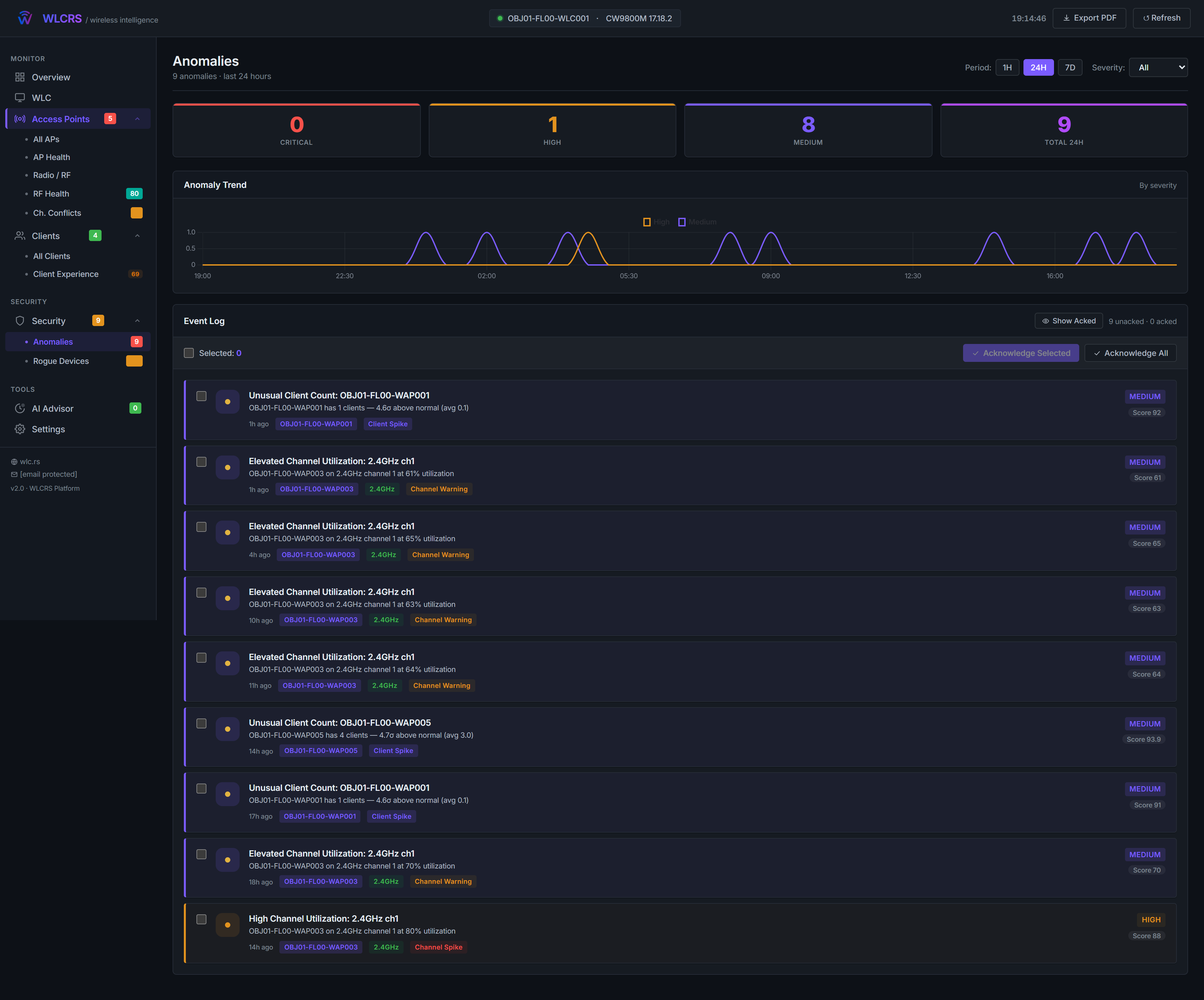Click the WLCRS logo icon
Screen dimensions: 1204x1000
pyautogui.click(x=25, y=18)
